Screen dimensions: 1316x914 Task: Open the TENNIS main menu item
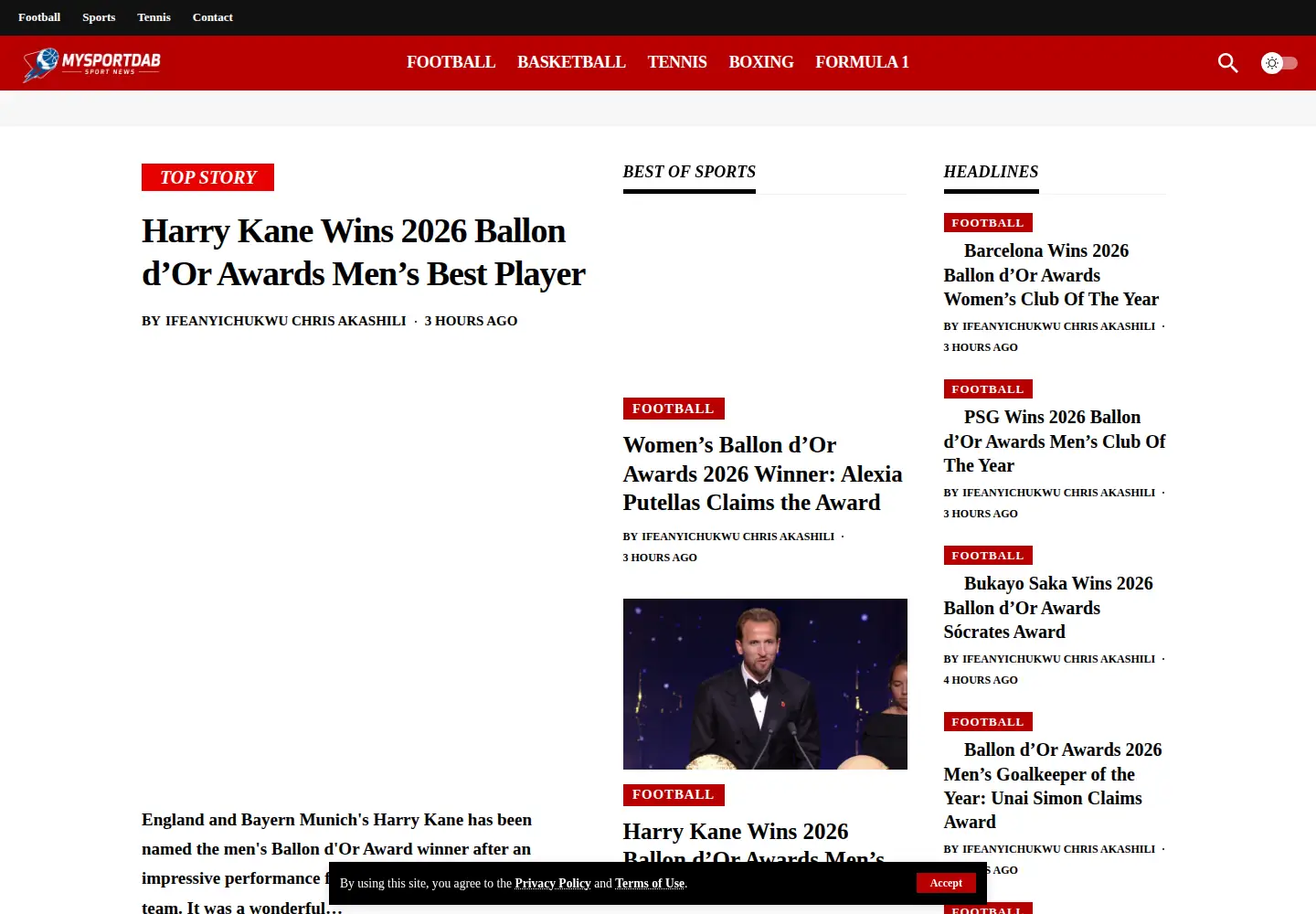pyautogui.click(x=677, y=62)
